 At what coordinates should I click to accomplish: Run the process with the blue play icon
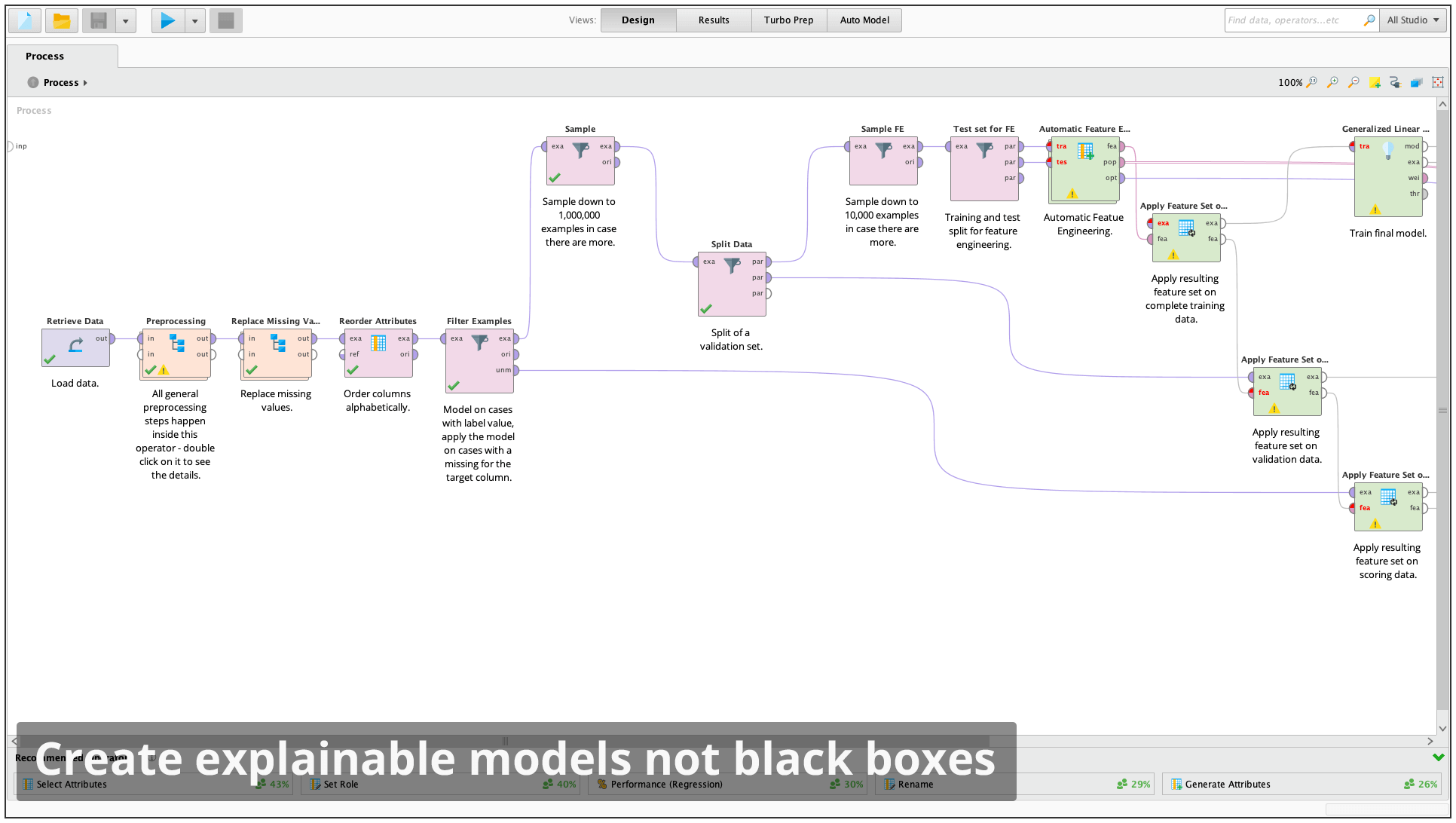167,20
